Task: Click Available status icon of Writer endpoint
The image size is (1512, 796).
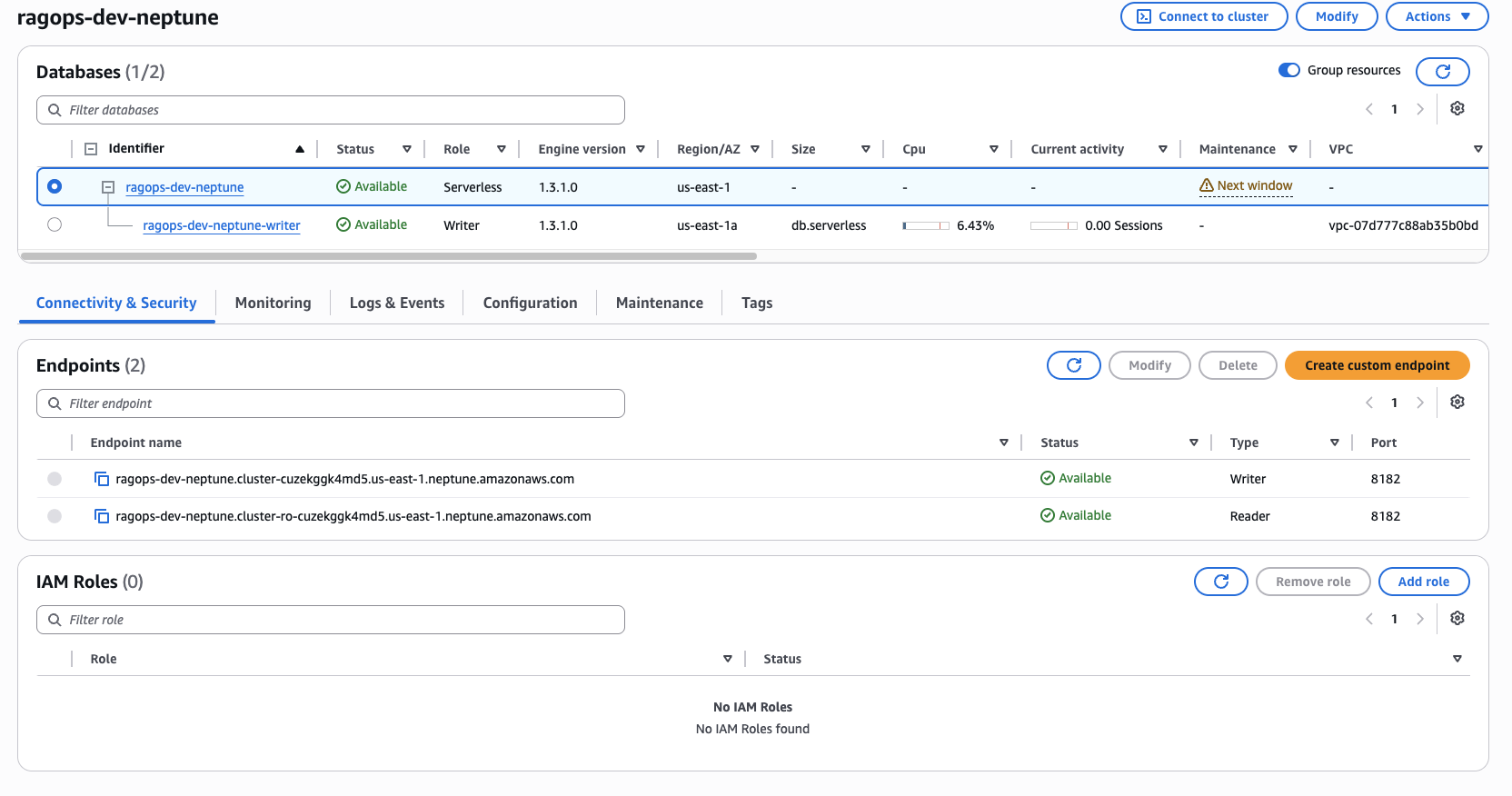Action: tap(1048, 478)
